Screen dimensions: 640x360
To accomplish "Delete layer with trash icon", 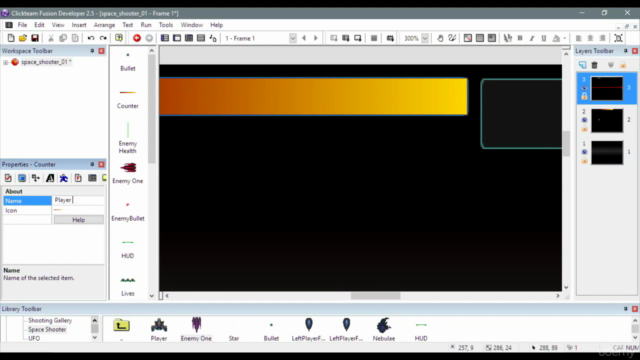I will (594, 65).
